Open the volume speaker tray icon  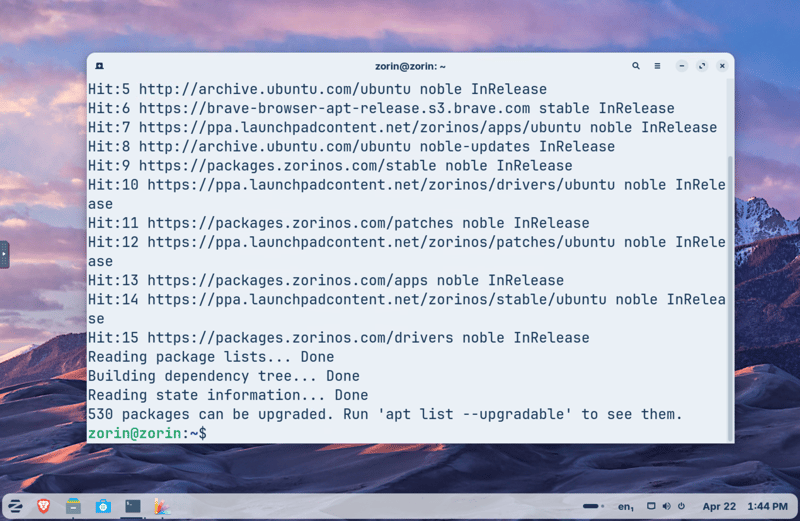point(666,506)
